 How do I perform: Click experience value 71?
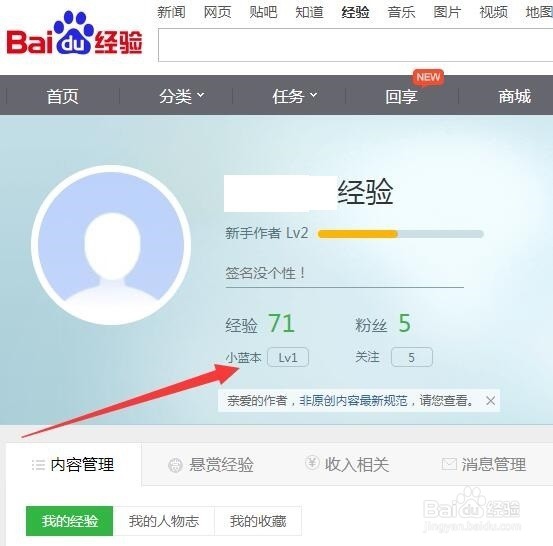pyautogui.click(x=281, y=323)
